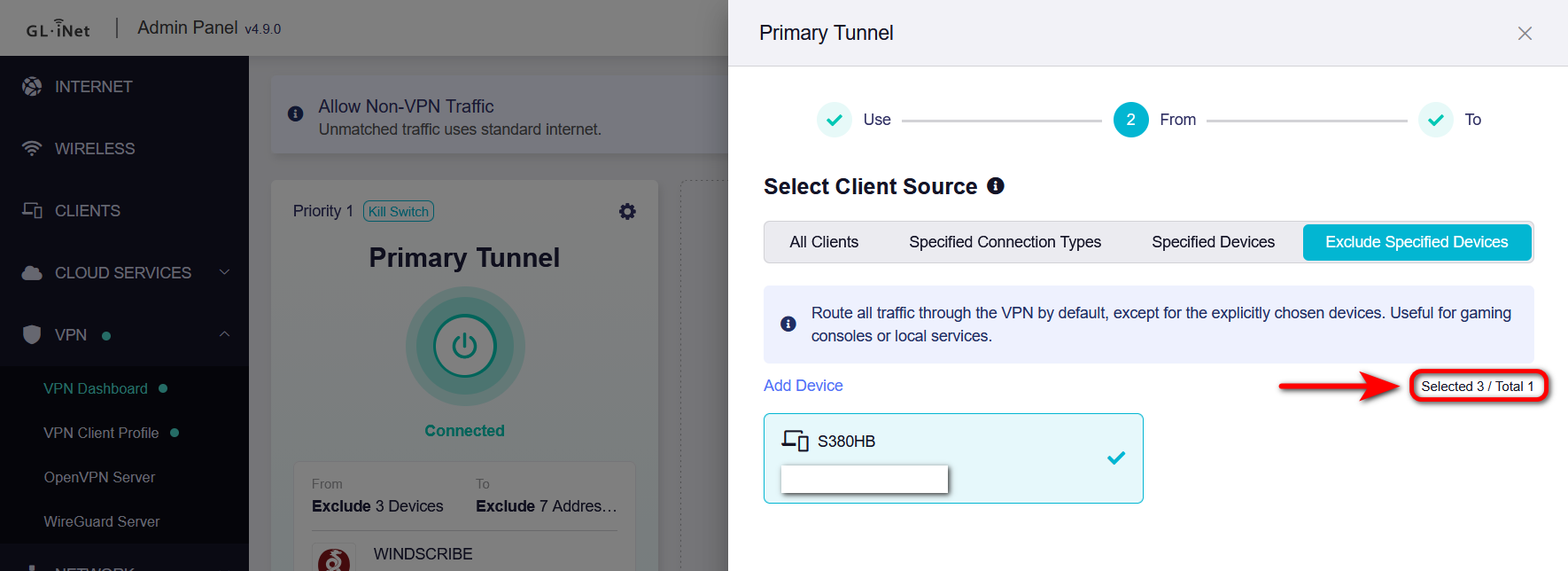This screenshot has width=1568, height=571.
Task: Collapse the VPN menu chevron
Action: (x=224, y=334)
